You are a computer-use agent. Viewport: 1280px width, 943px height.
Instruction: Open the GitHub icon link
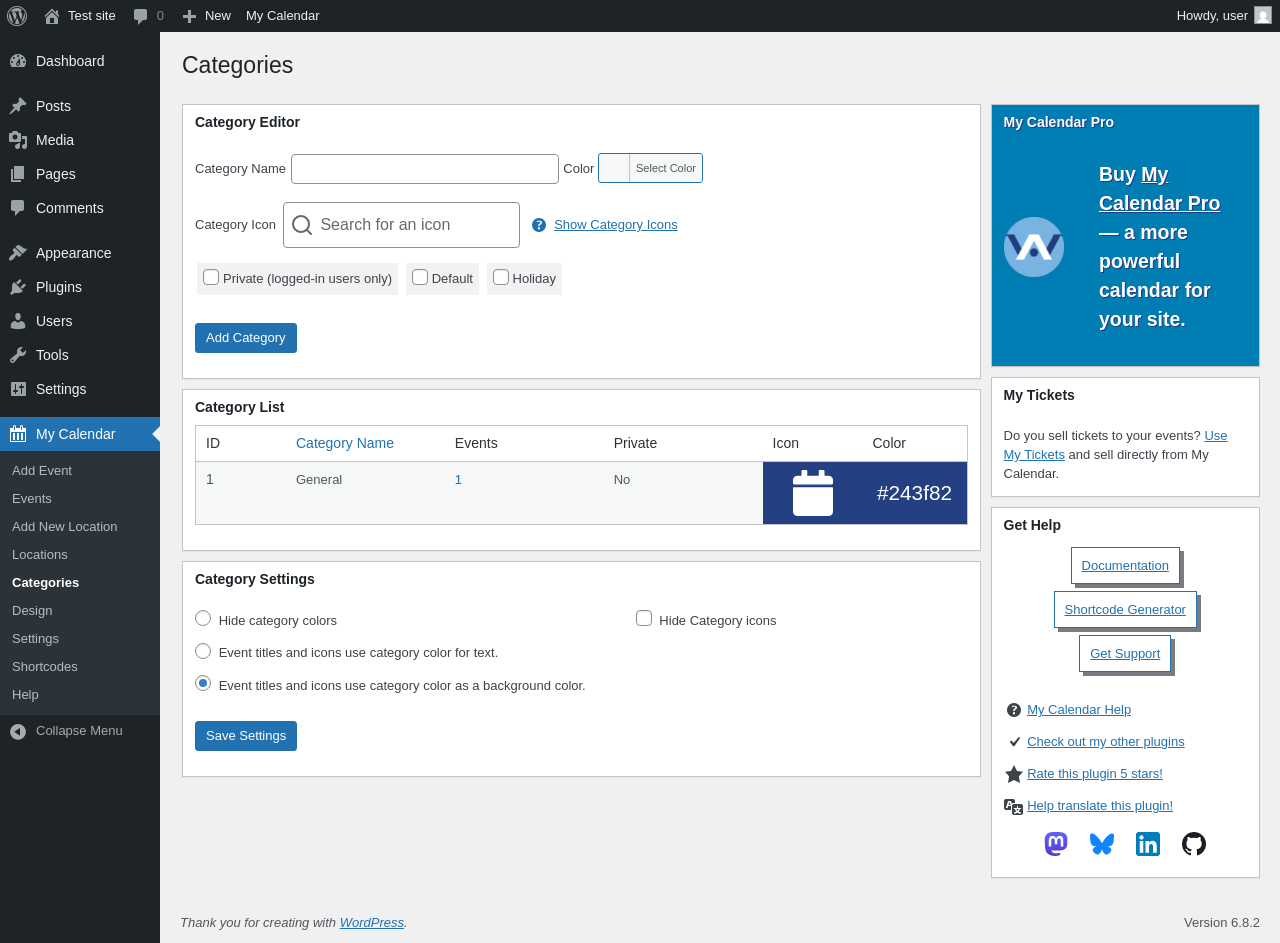click(x=1194, y=844)
